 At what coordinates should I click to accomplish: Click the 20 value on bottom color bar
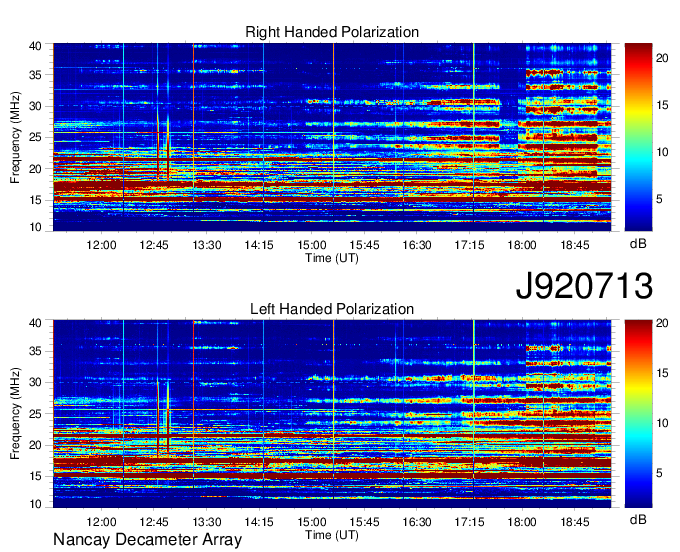click(662, 323)
